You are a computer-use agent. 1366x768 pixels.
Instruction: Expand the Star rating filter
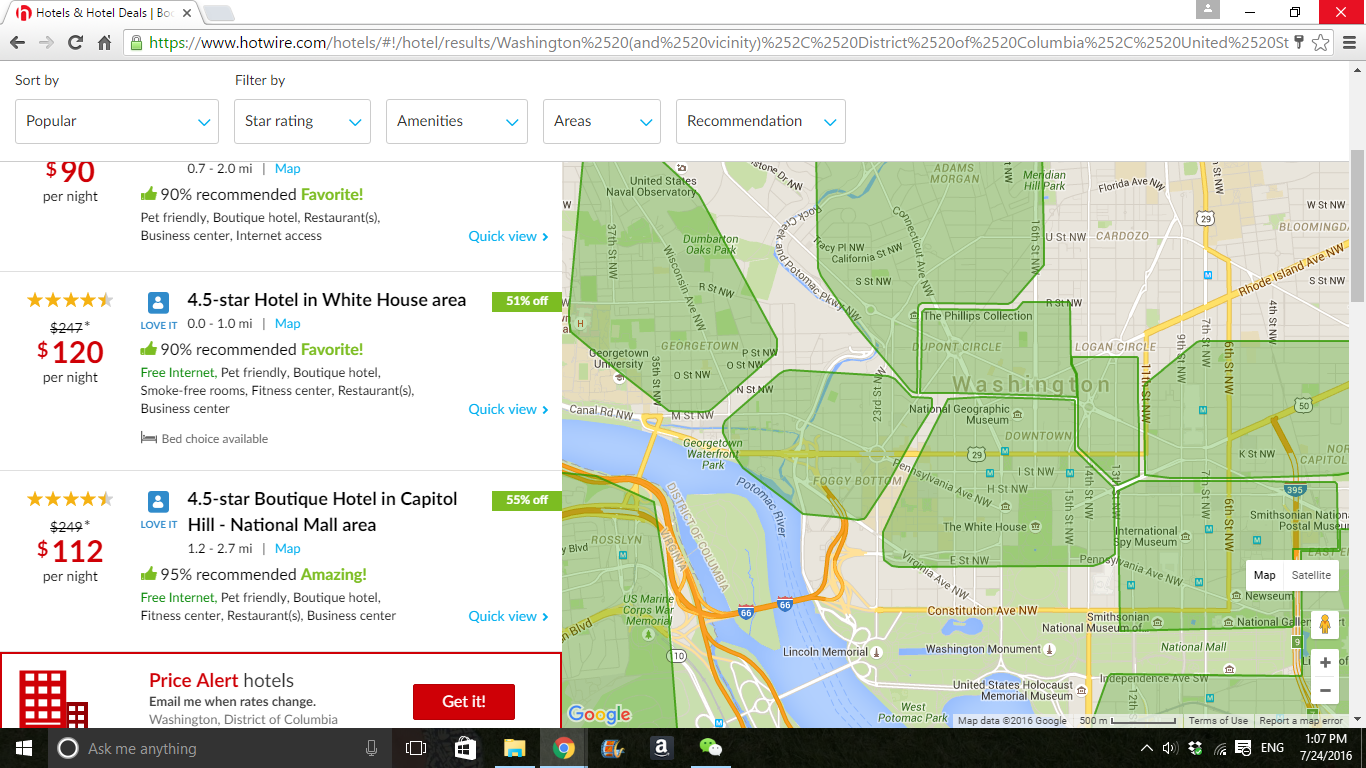[x=302, y=121]
